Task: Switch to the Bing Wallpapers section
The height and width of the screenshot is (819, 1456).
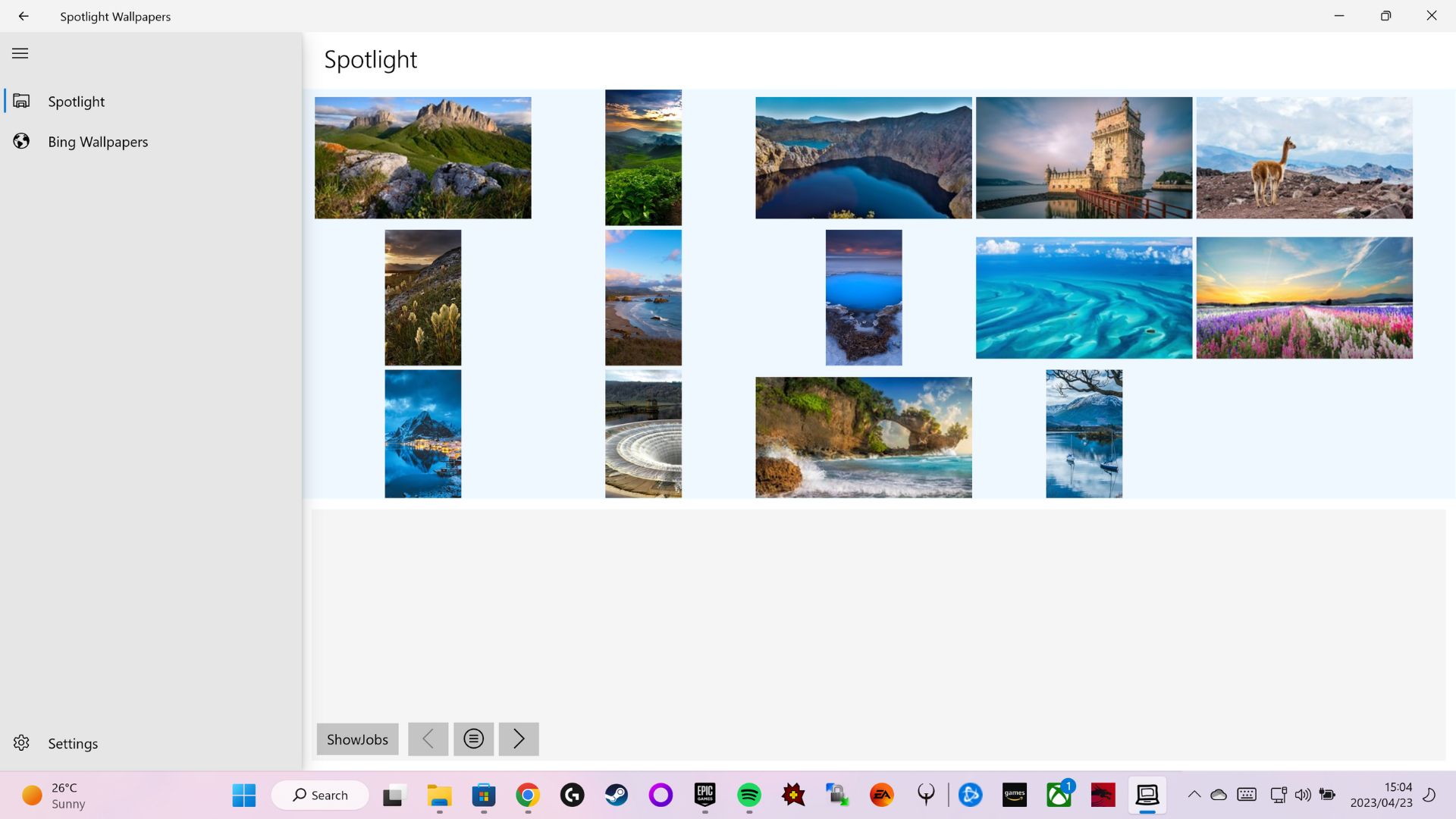Action: [97, 141]
